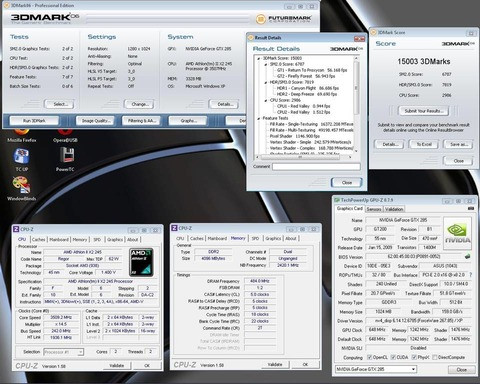Switch to the Sensors tab in GPU-Z

click(374, 209)
